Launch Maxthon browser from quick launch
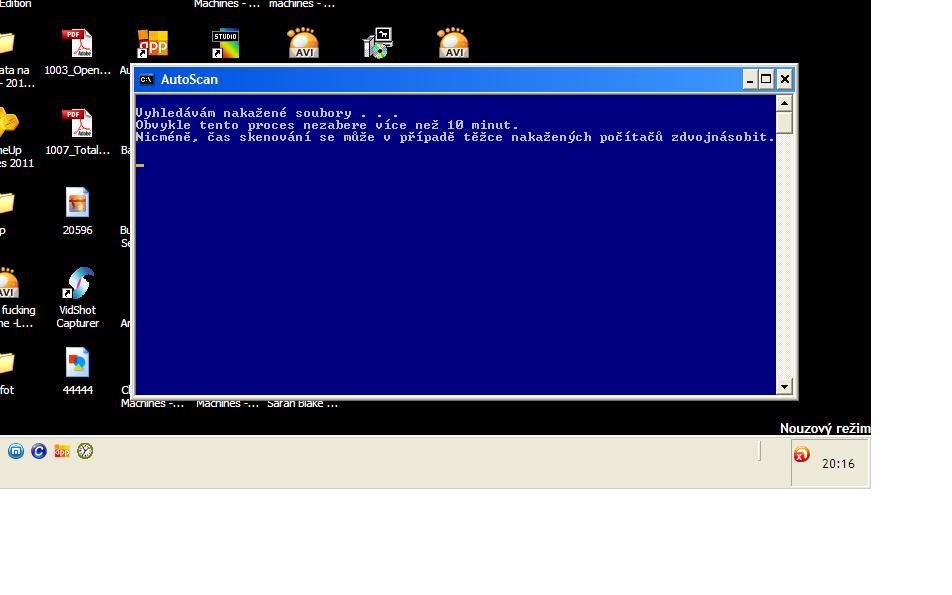The width and height of the screenshot is (952, 595). pos(16,451)
